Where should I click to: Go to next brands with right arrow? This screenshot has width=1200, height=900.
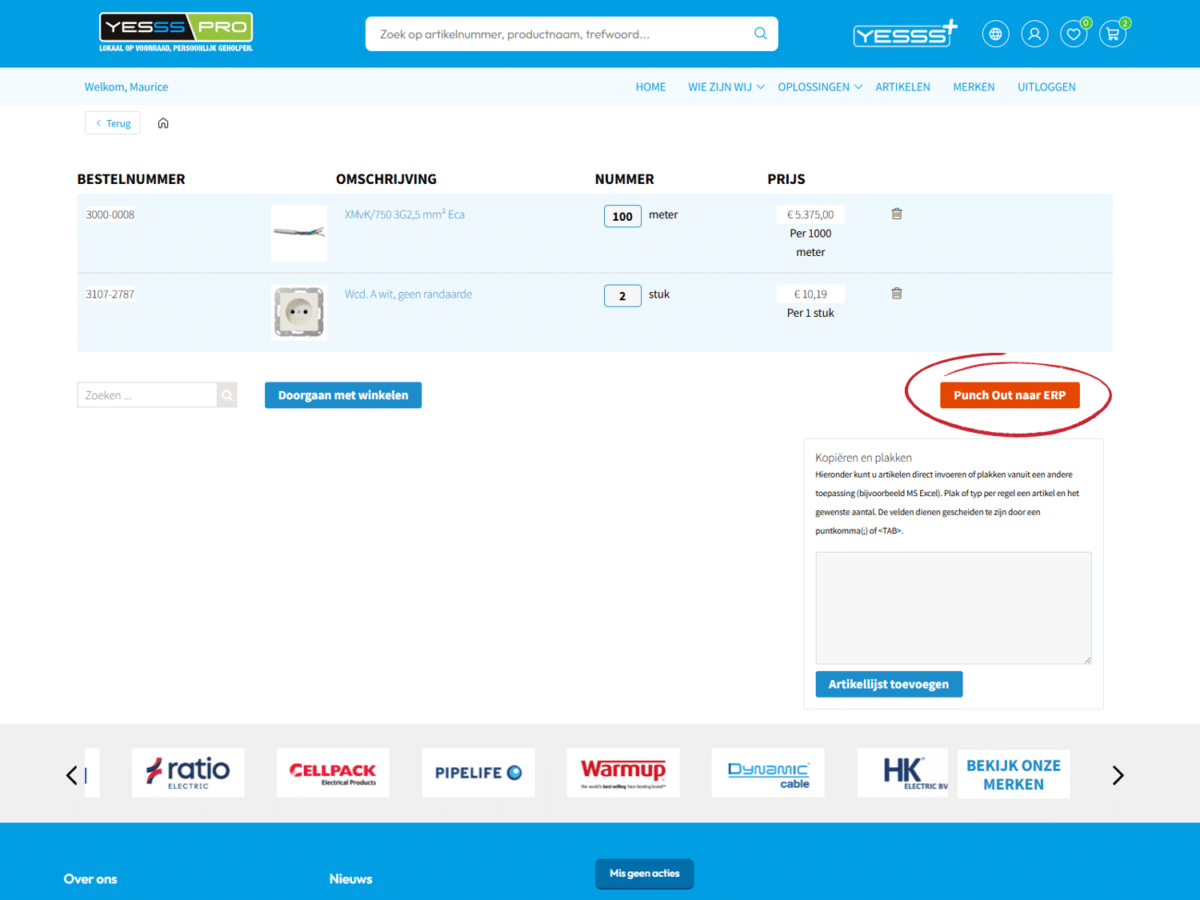1118,775
